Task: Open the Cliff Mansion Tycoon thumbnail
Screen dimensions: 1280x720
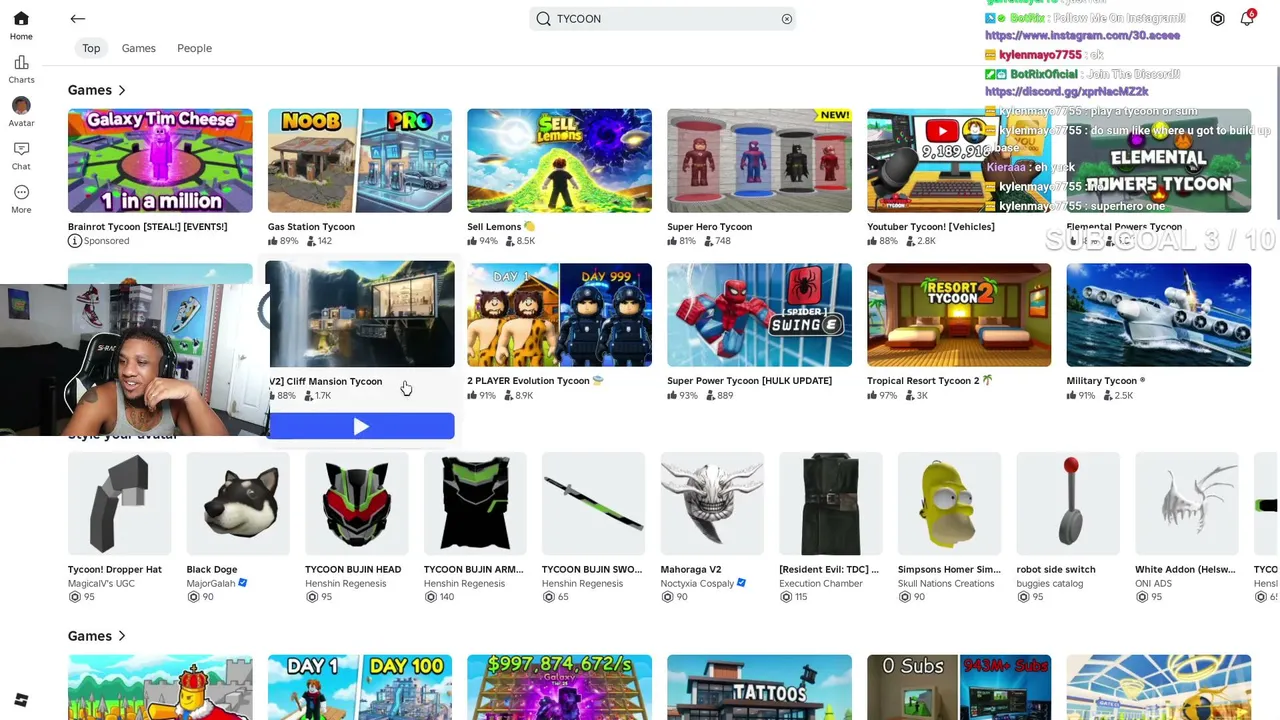Action: (360, 314)
